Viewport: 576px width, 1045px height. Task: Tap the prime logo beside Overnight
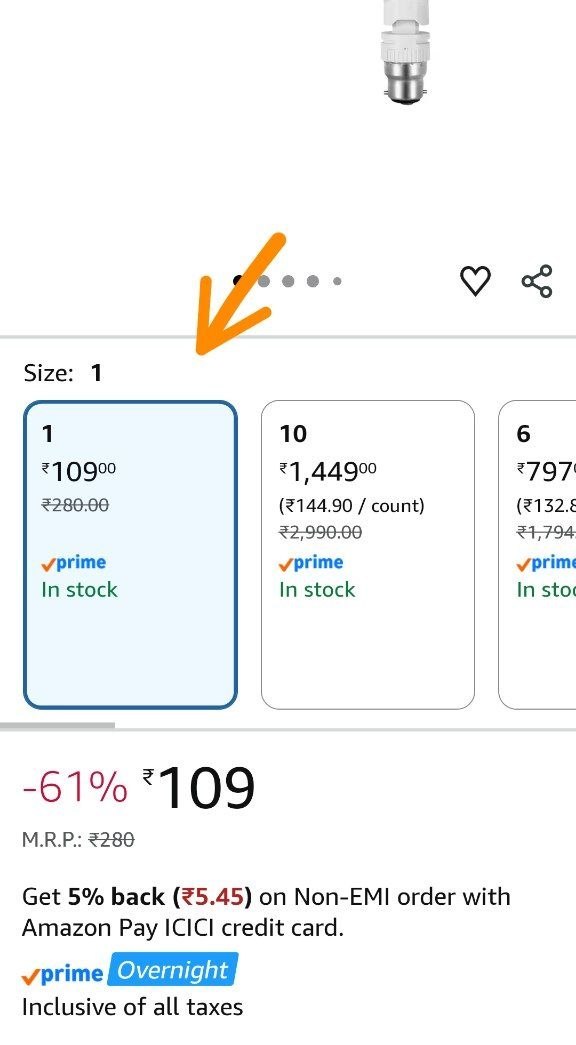tap(62, 974)
